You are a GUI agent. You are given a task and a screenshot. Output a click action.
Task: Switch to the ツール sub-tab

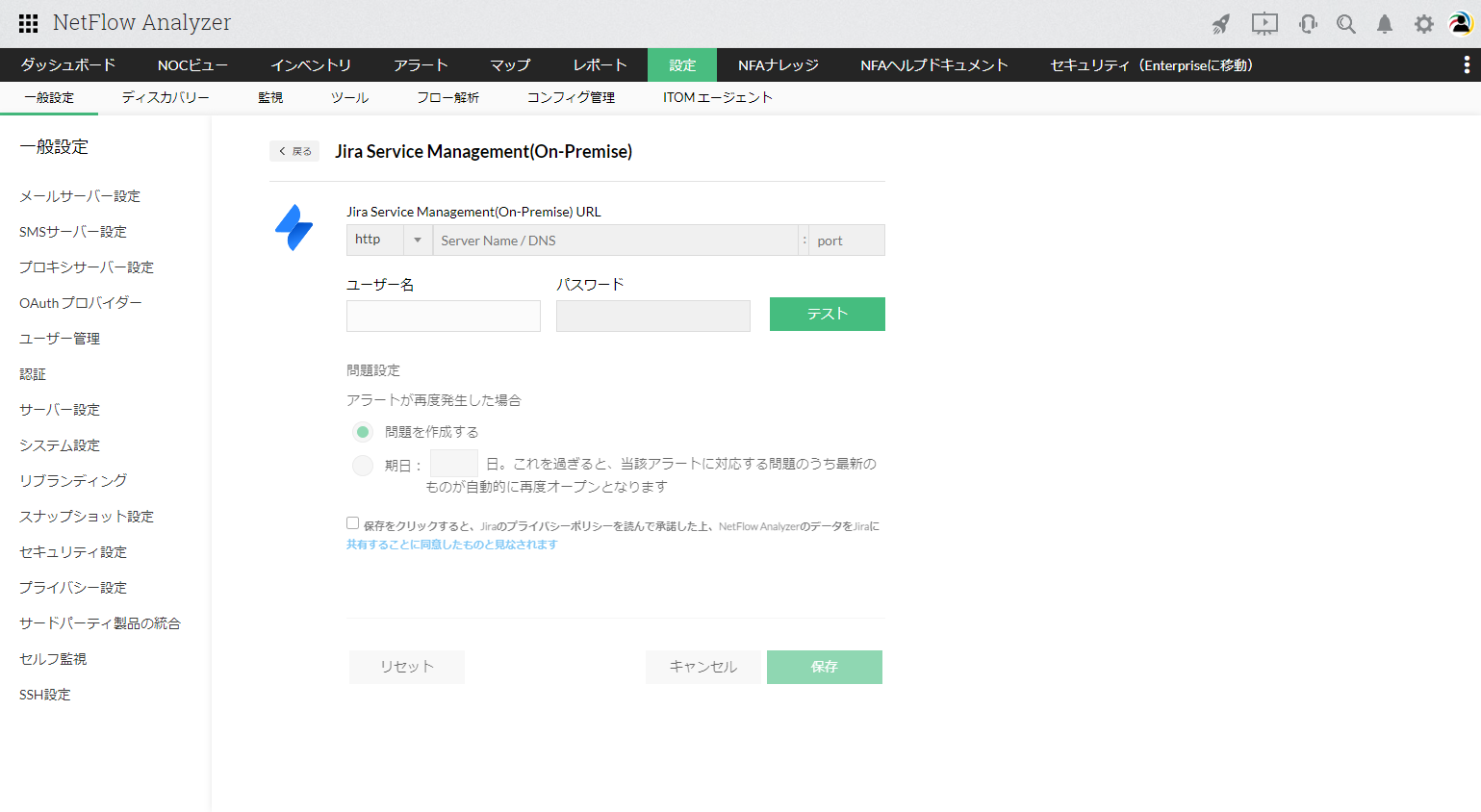349,98
